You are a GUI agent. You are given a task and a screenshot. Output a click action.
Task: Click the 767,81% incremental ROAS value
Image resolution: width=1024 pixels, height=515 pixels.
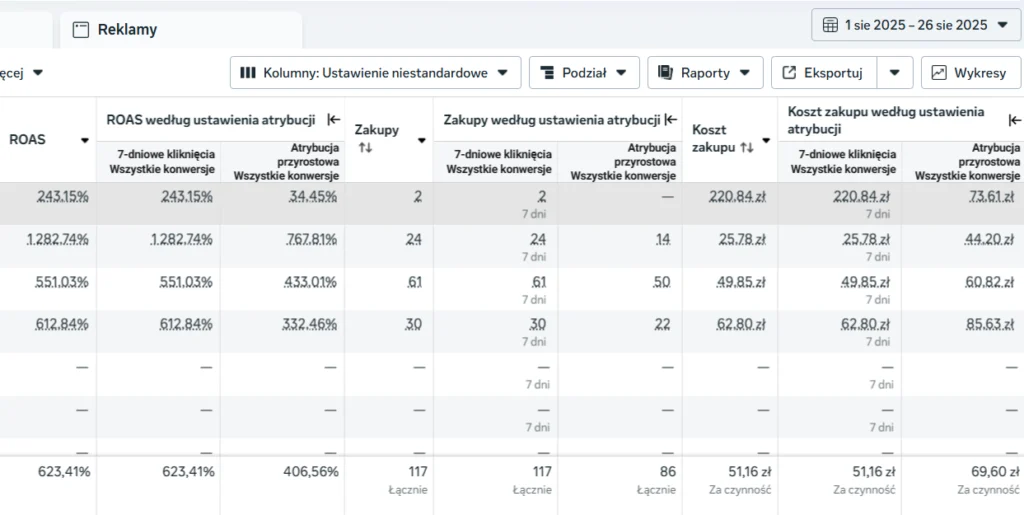tap(311, 240)
